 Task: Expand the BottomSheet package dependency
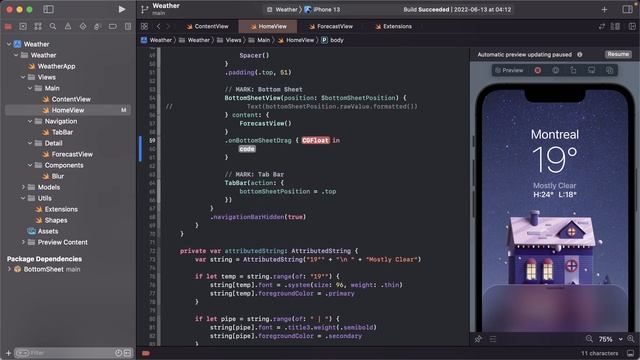(x=9, y=269)
